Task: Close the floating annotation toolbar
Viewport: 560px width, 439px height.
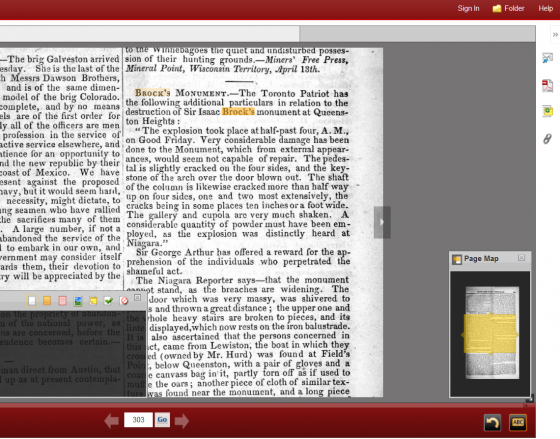Action: point(137,298)
